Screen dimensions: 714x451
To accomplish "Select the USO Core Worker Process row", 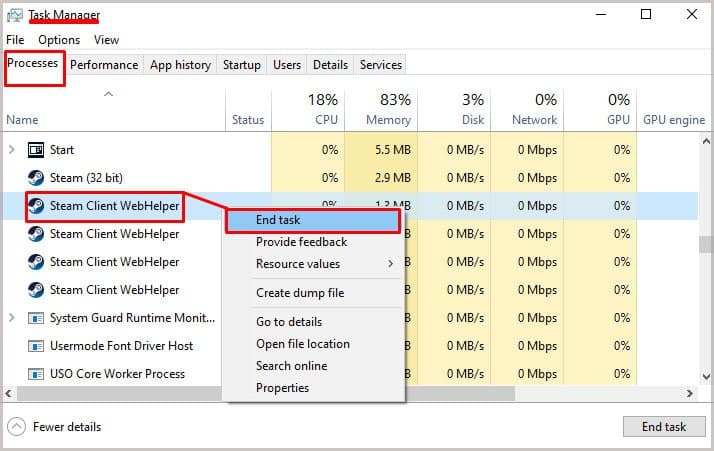I will pyautogui.click(x=117, y=374).
